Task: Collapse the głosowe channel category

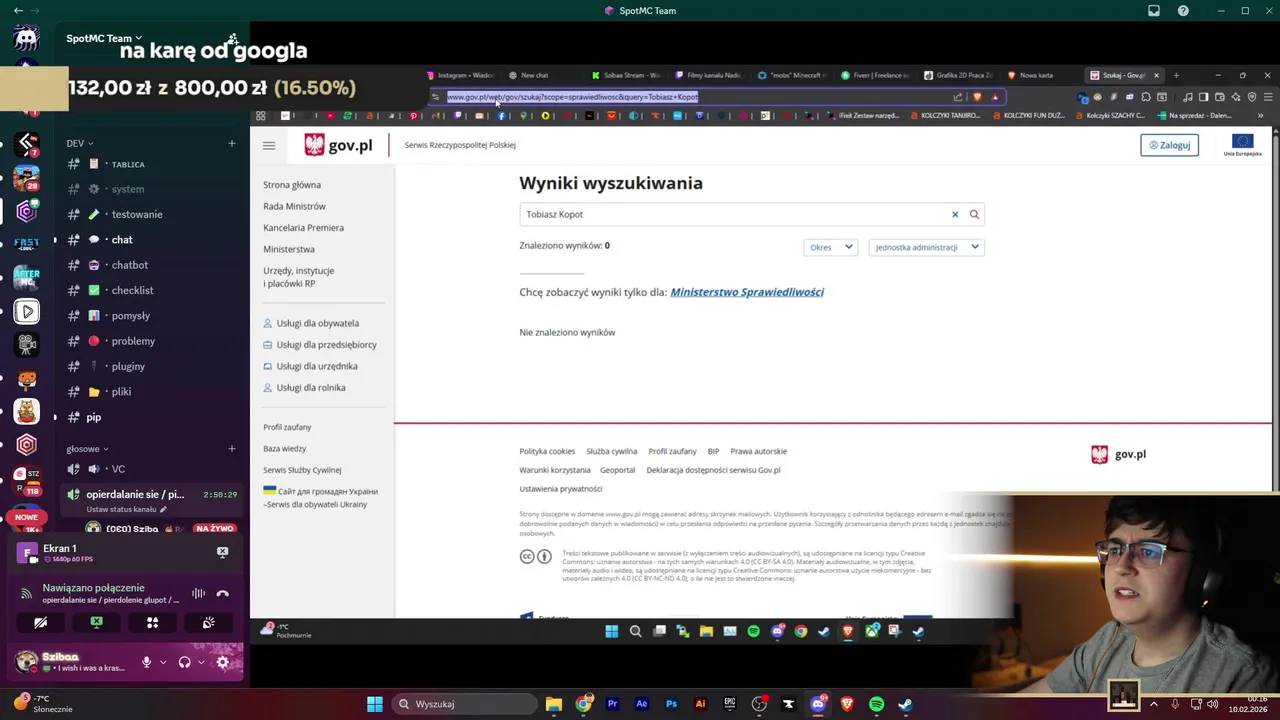Action: 88,449
